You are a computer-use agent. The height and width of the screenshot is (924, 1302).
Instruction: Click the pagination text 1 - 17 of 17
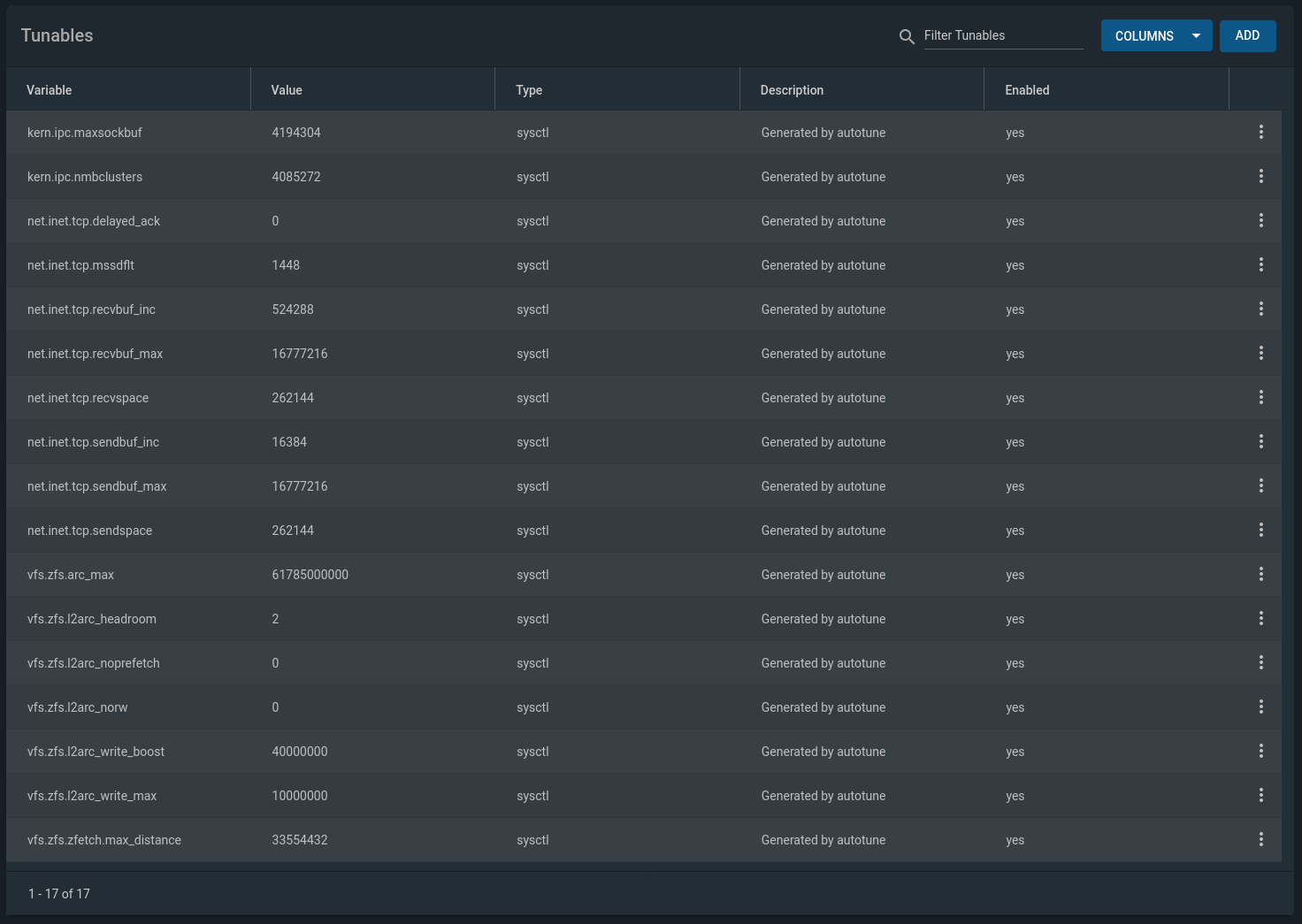pyautogui.click(x=59, y=894)
